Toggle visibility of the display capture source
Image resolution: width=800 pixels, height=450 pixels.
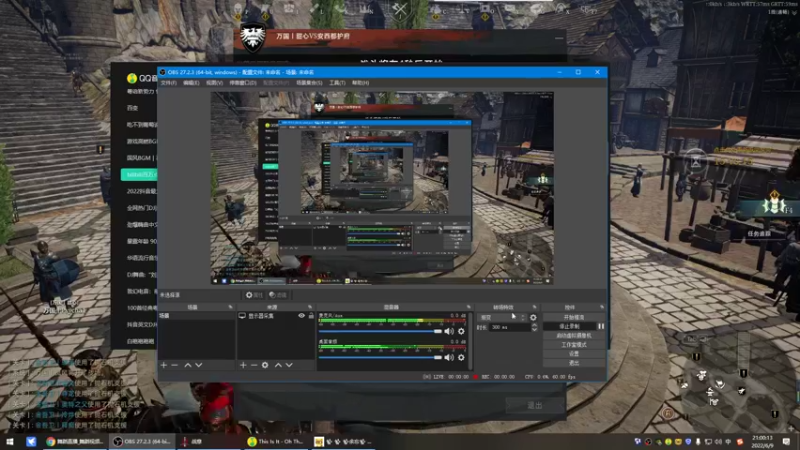[301, 316]
